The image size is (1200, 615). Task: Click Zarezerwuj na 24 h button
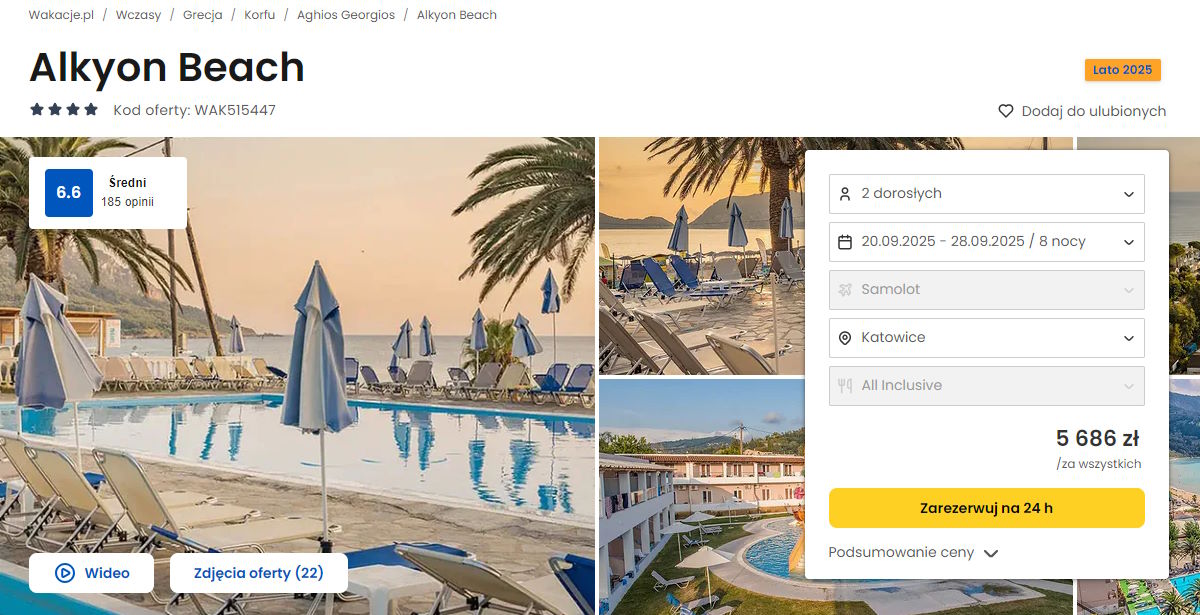tap(987, 508)
